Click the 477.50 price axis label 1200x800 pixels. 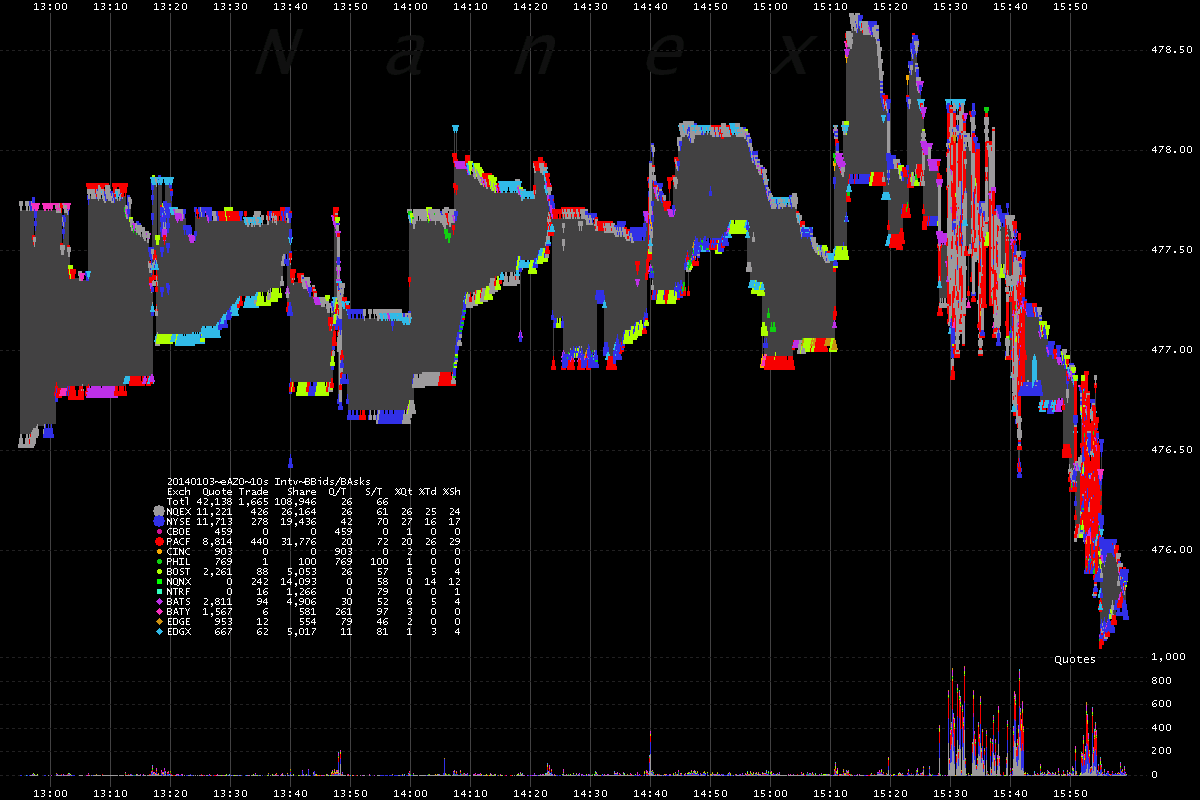coord(1169,249)
